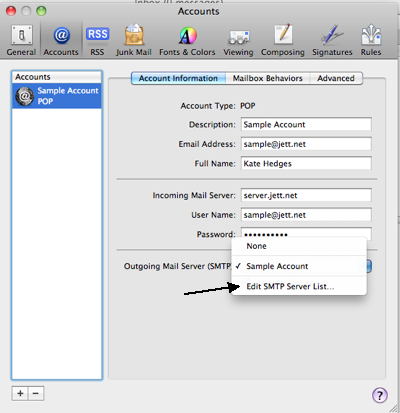Open Rules preferences pane

[x=371, y=40]
